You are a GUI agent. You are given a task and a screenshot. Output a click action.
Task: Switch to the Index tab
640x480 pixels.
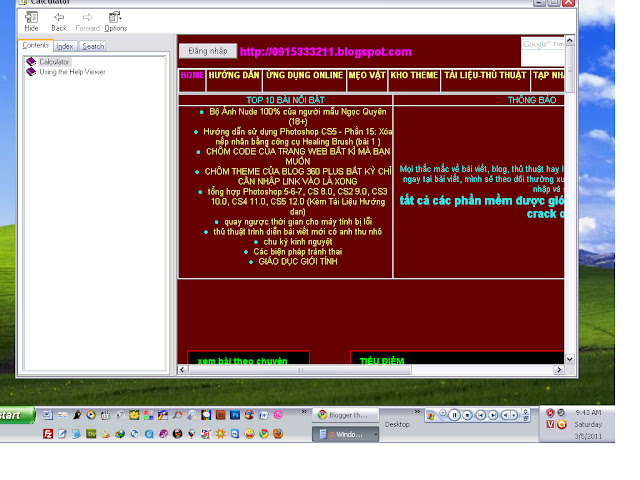(65, 46)
